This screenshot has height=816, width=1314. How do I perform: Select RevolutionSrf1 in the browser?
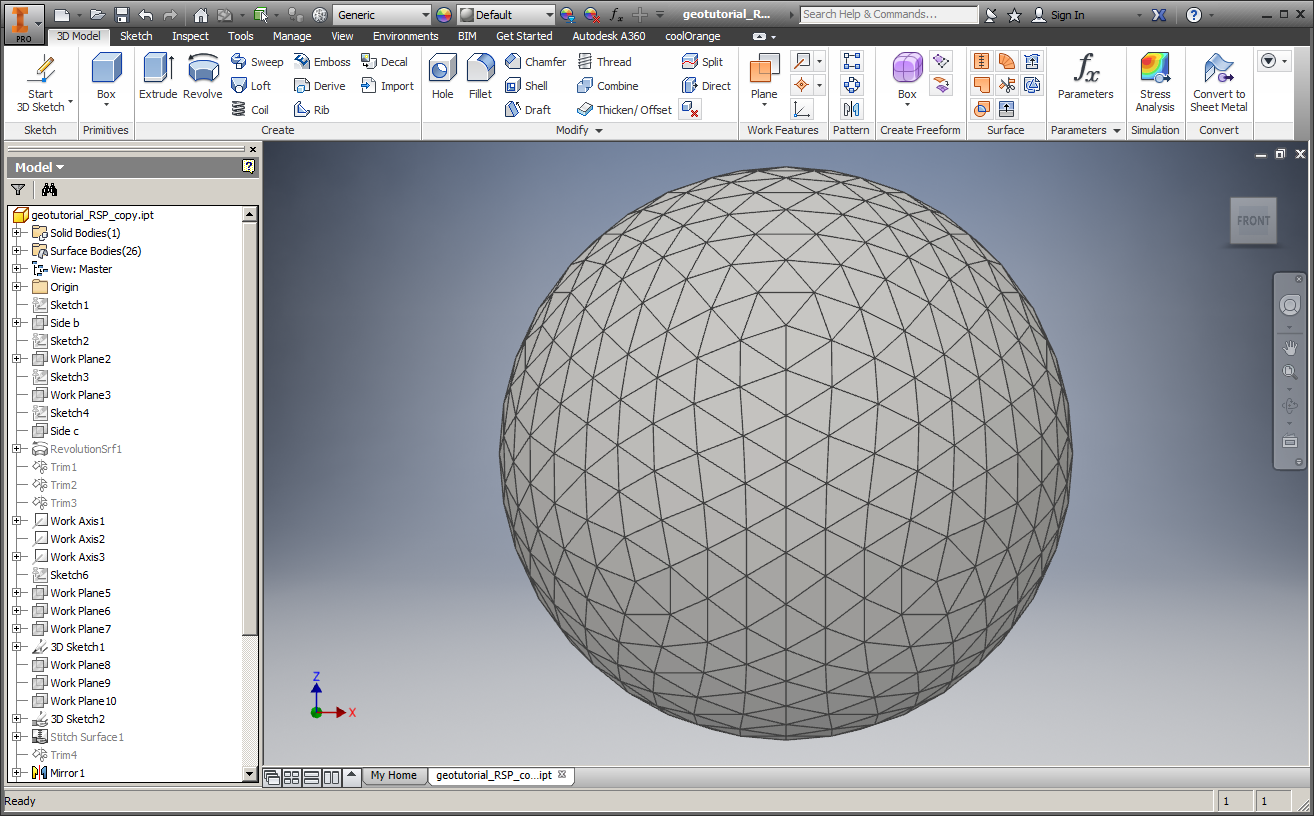(86, 449)
